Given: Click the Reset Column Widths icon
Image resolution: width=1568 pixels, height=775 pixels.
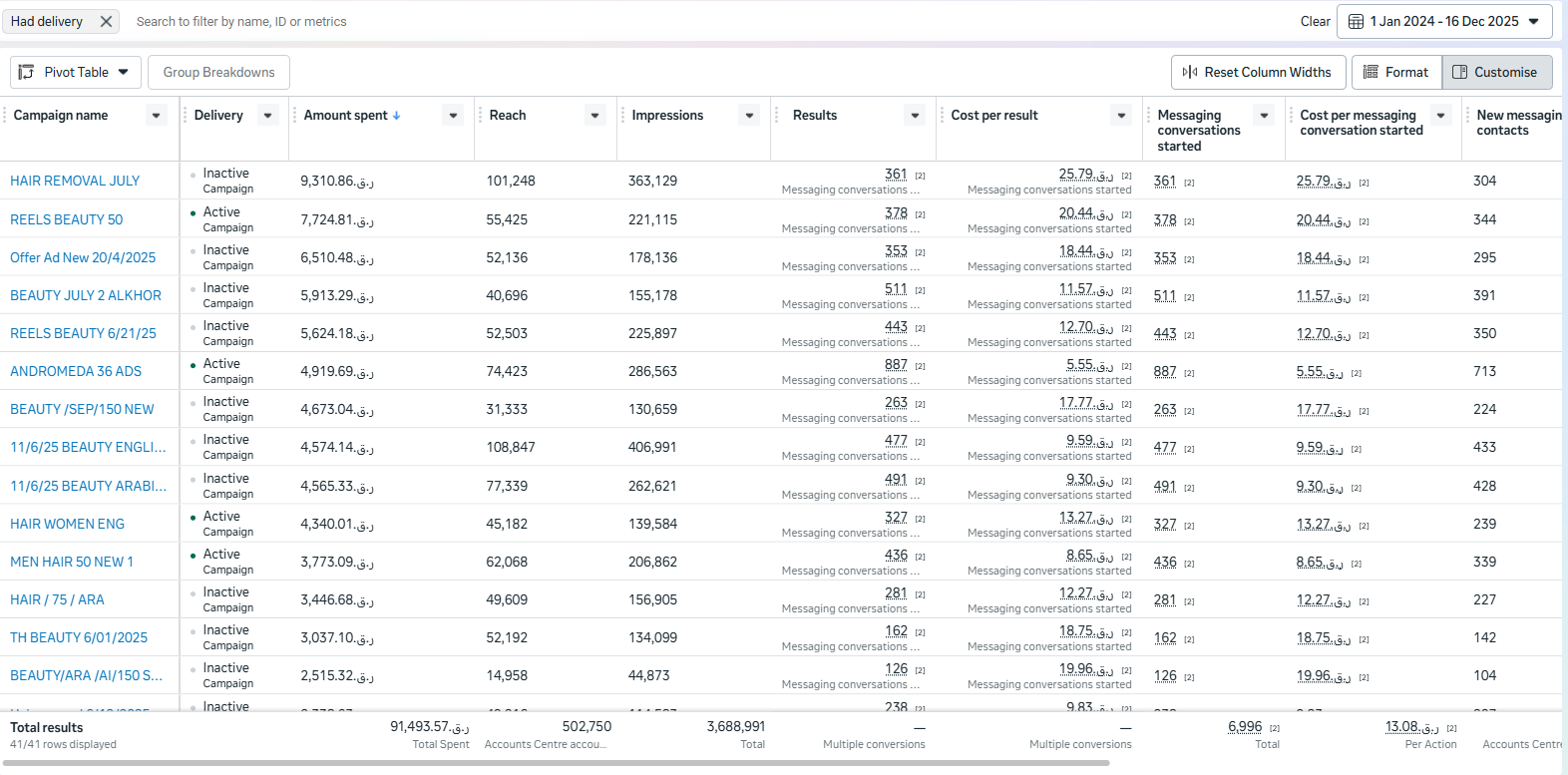Looking at the screenshot, I should [1189, 72].
